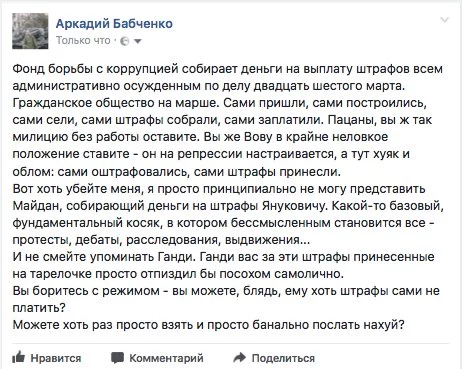Click the words 'протесты, дебаты, расследования' in the post
The image size is (462, 369).
click(x=115, y=240)
